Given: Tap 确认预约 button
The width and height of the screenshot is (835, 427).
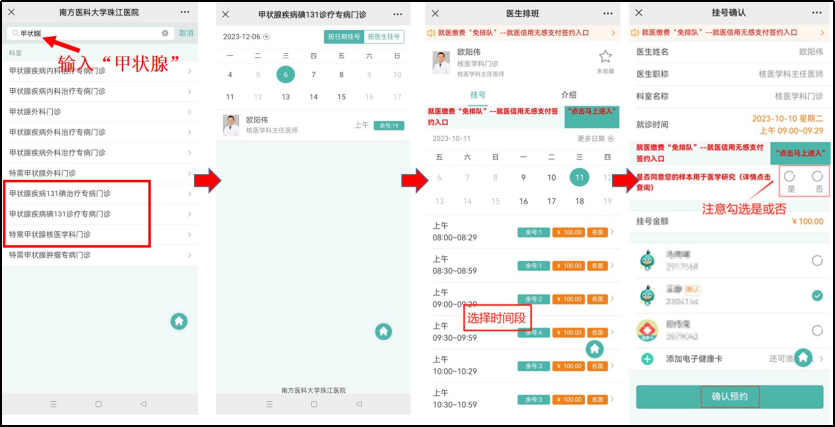Looking at the screenshot, I should point(730,397).
